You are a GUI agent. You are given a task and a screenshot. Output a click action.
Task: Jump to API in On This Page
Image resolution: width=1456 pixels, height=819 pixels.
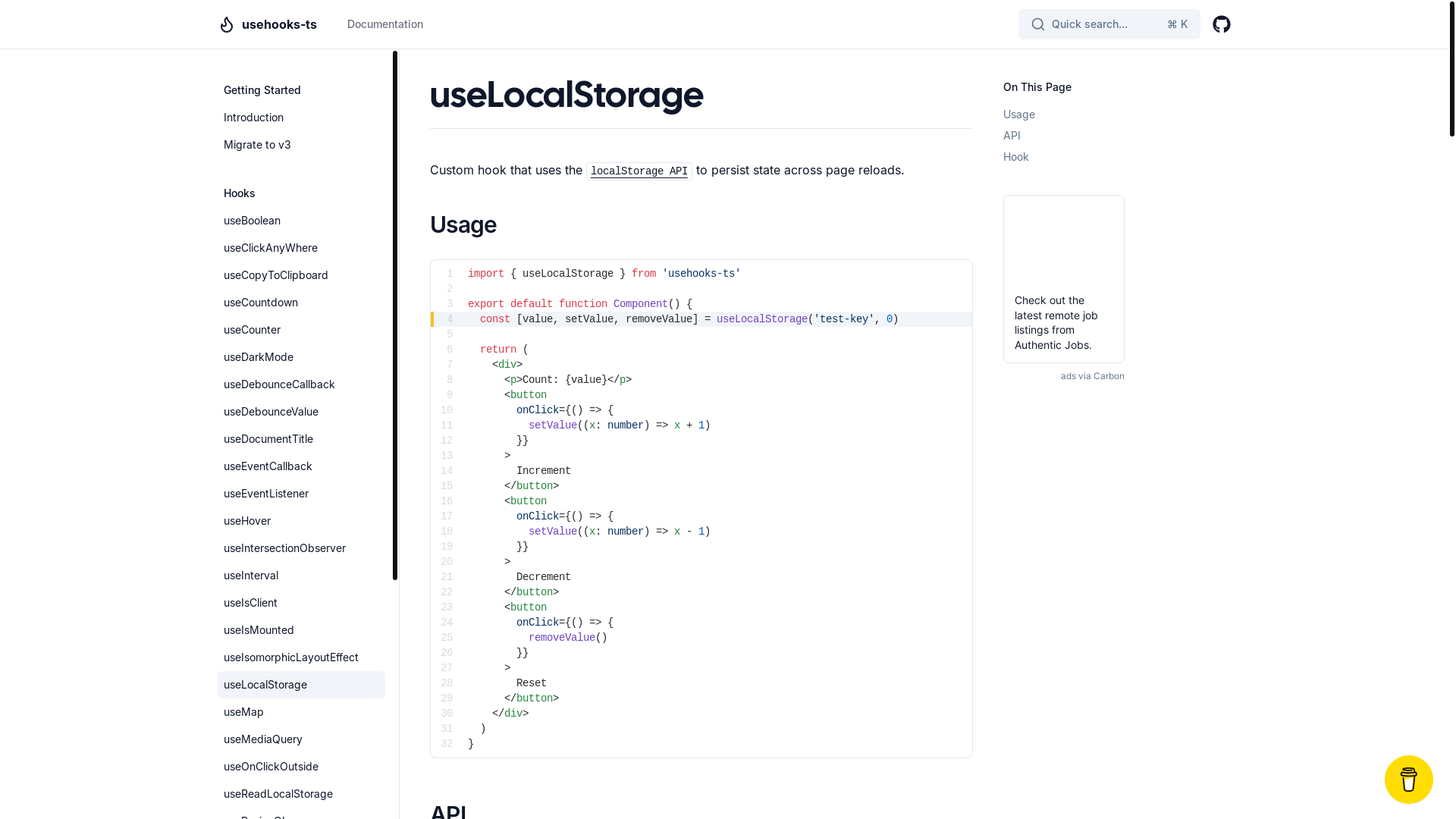1012,136
